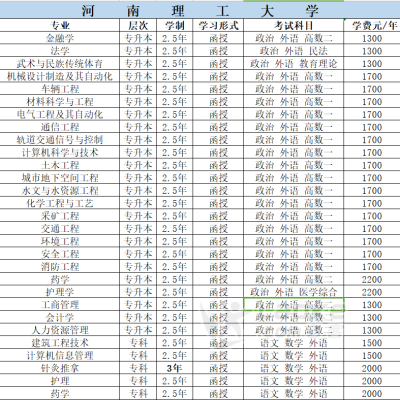Select the 武术与民族传统体育 cell
The height and width of the screenshot is (400, 400).
60,64
